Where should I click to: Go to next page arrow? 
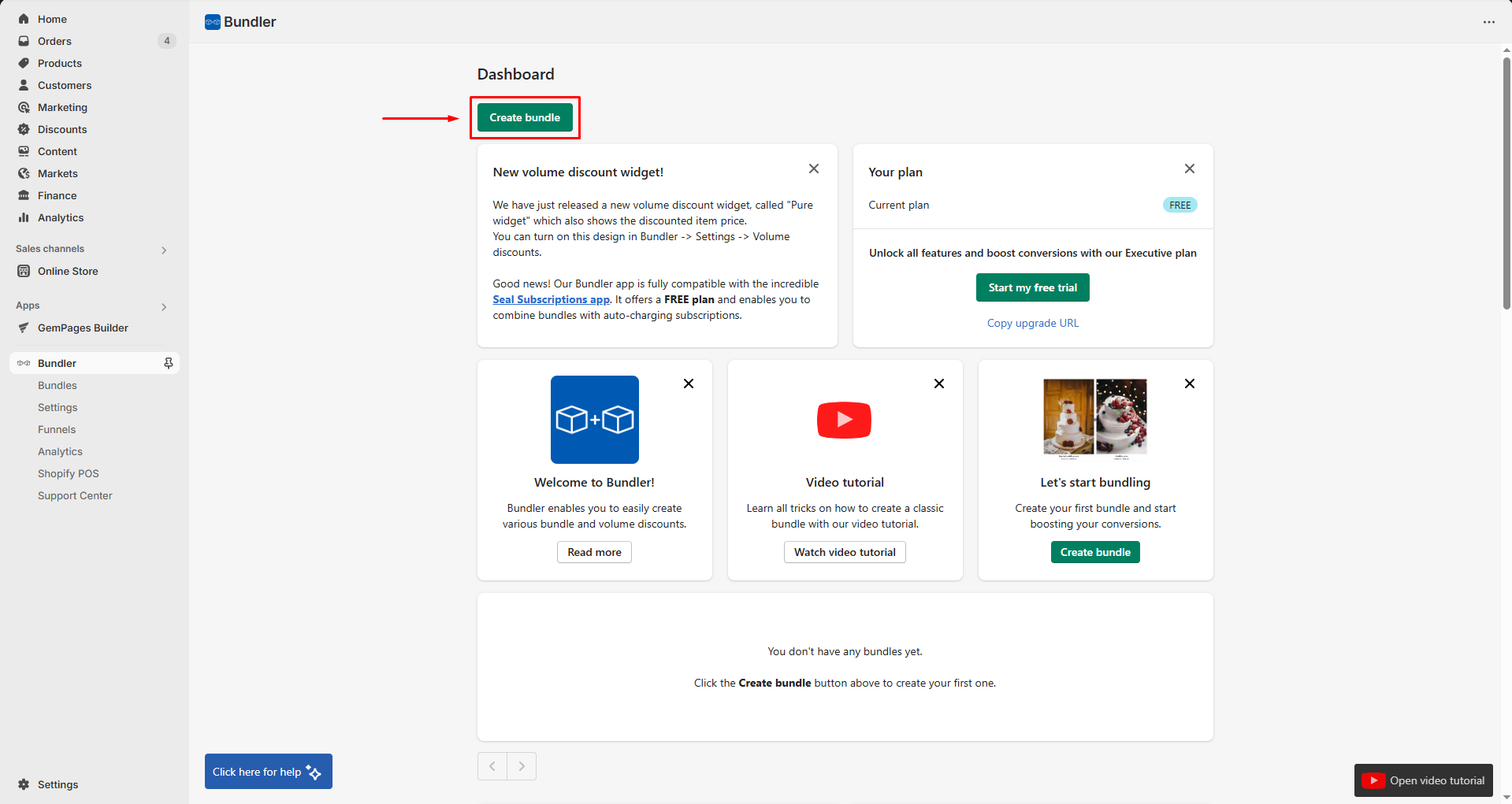pyautogui.click(x=522, y=766)
